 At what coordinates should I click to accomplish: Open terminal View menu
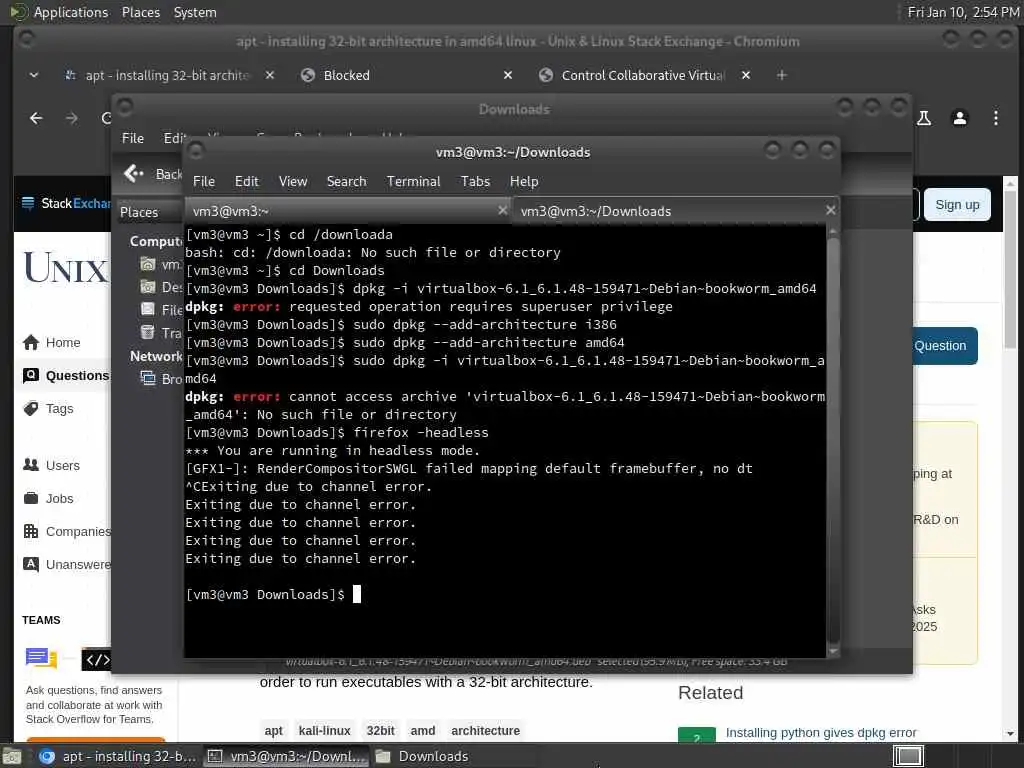(x=293, y=182)
